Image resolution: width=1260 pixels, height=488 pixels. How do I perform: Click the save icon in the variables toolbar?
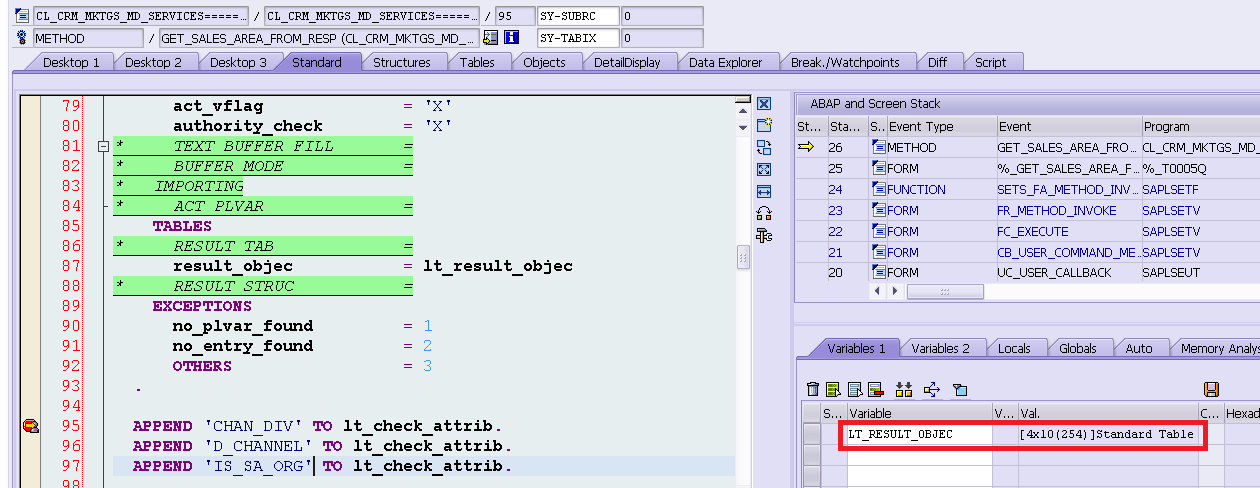tap(1211, 389)
